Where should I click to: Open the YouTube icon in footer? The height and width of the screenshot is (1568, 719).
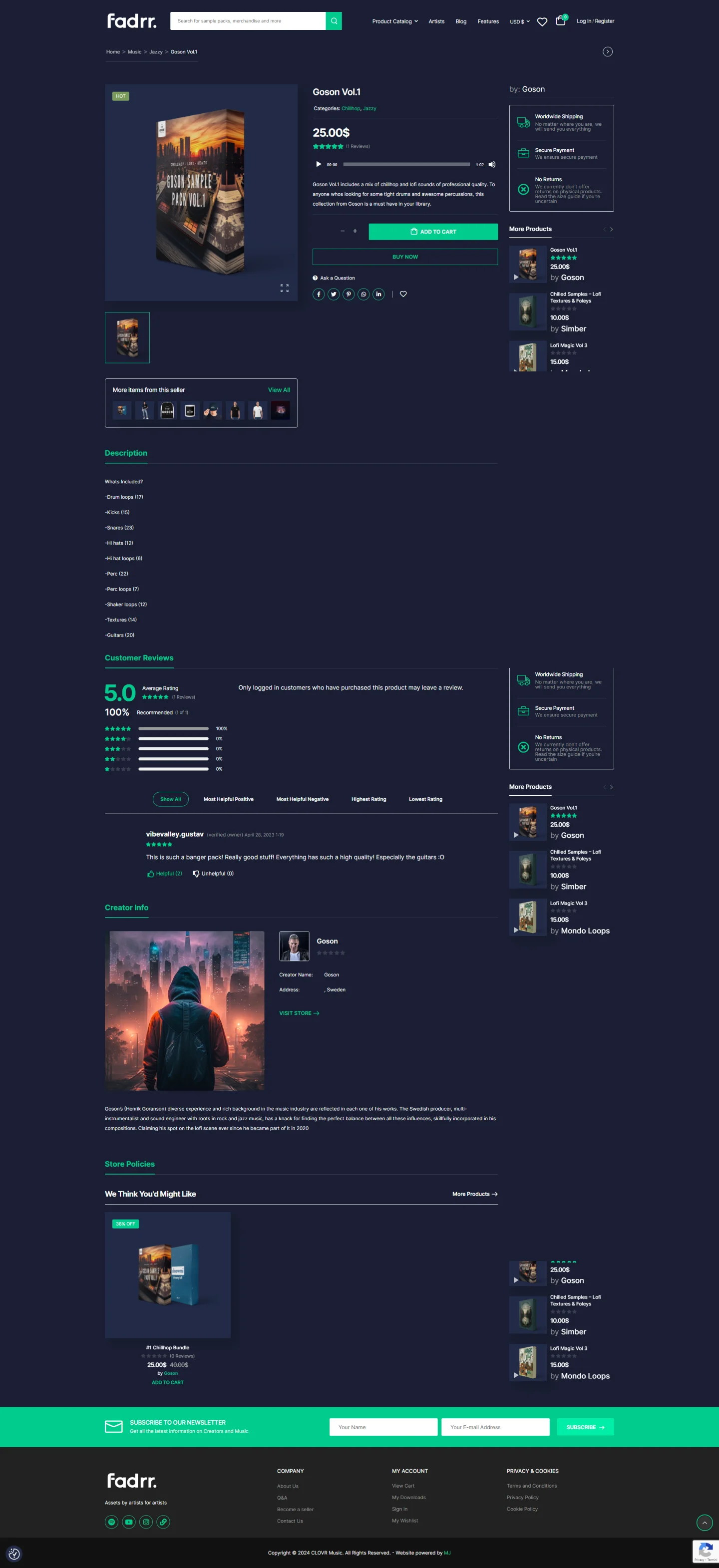click(128, 1522)
